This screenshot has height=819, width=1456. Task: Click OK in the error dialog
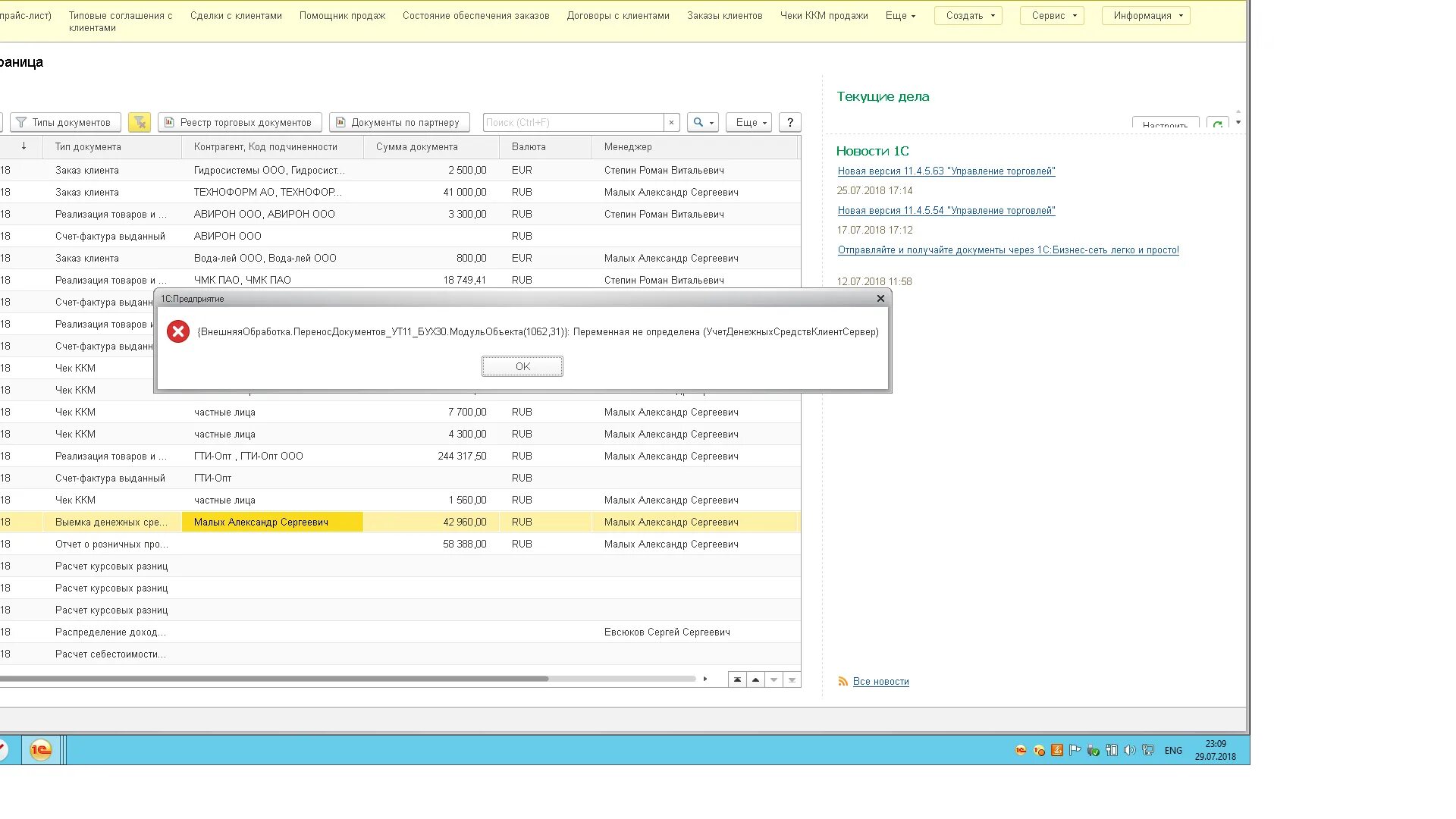click(522, 366)
